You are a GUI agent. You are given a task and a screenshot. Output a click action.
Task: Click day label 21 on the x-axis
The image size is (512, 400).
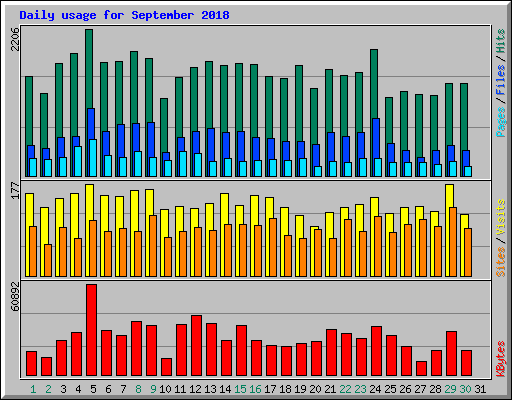(330, 389)
